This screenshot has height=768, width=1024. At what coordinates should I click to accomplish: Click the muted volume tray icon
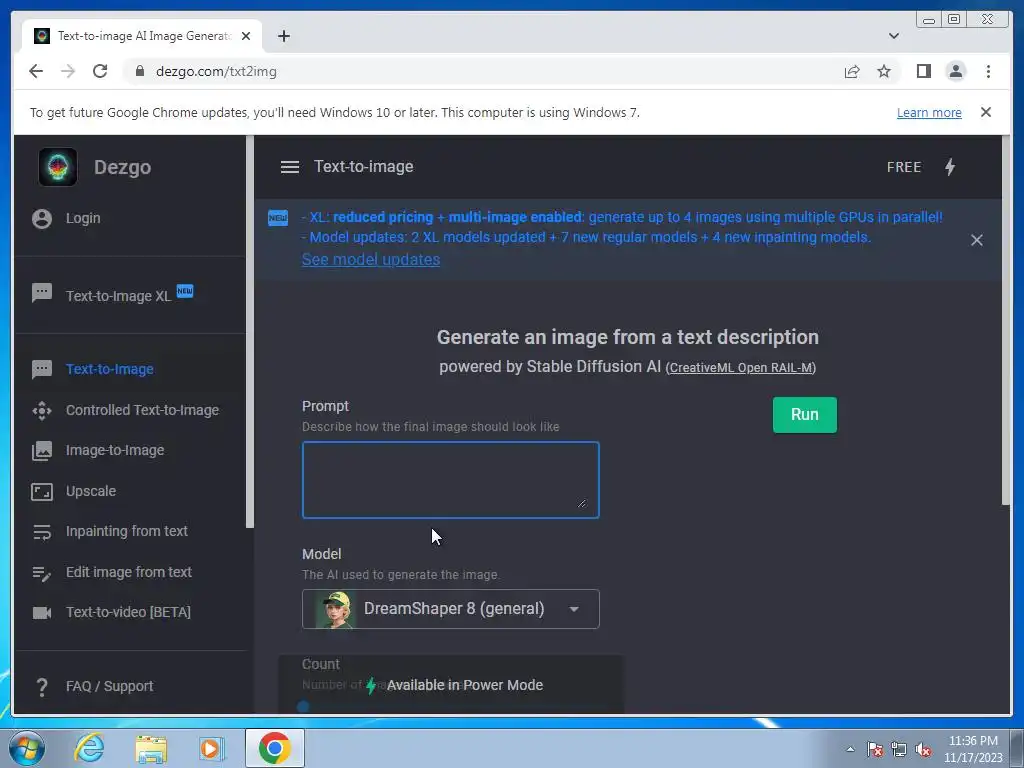tap(923, 749)
